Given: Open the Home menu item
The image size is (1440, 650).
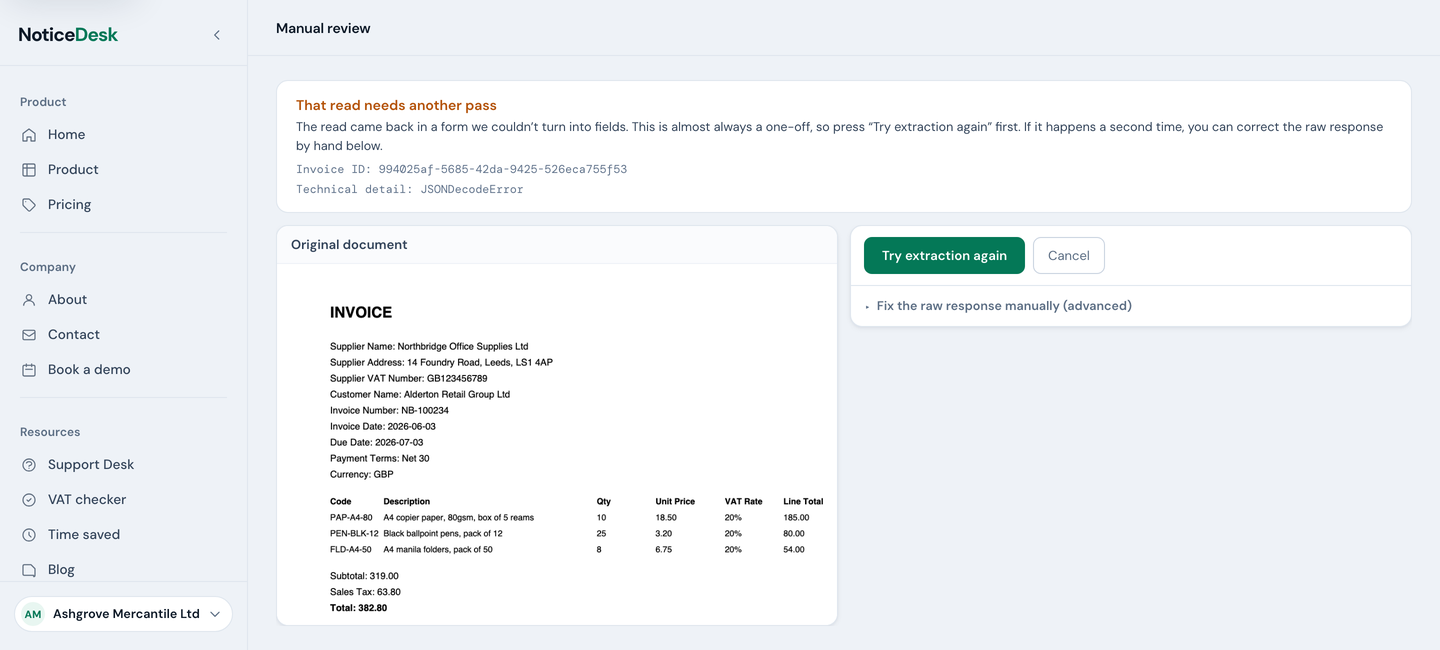Looking at the screenshot, I should tap(123, 135).
